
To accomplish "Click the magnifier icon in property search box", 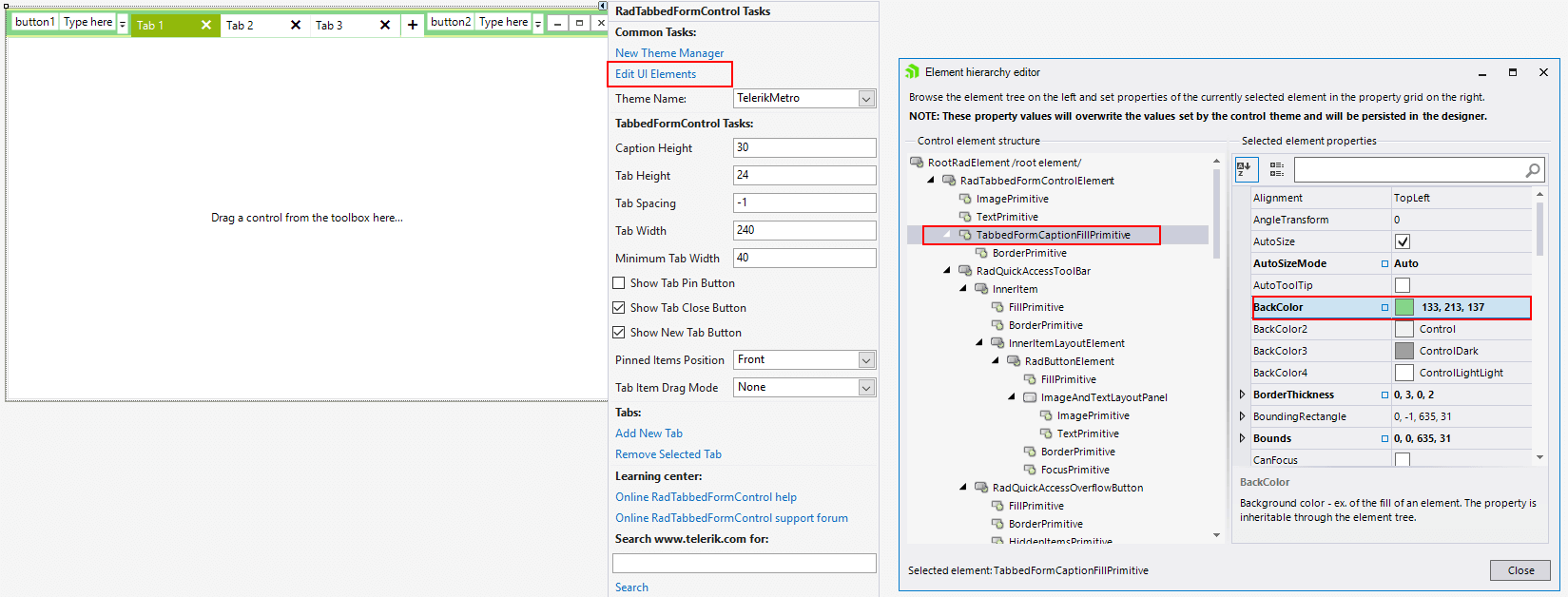I will [x=1532, y=170].
